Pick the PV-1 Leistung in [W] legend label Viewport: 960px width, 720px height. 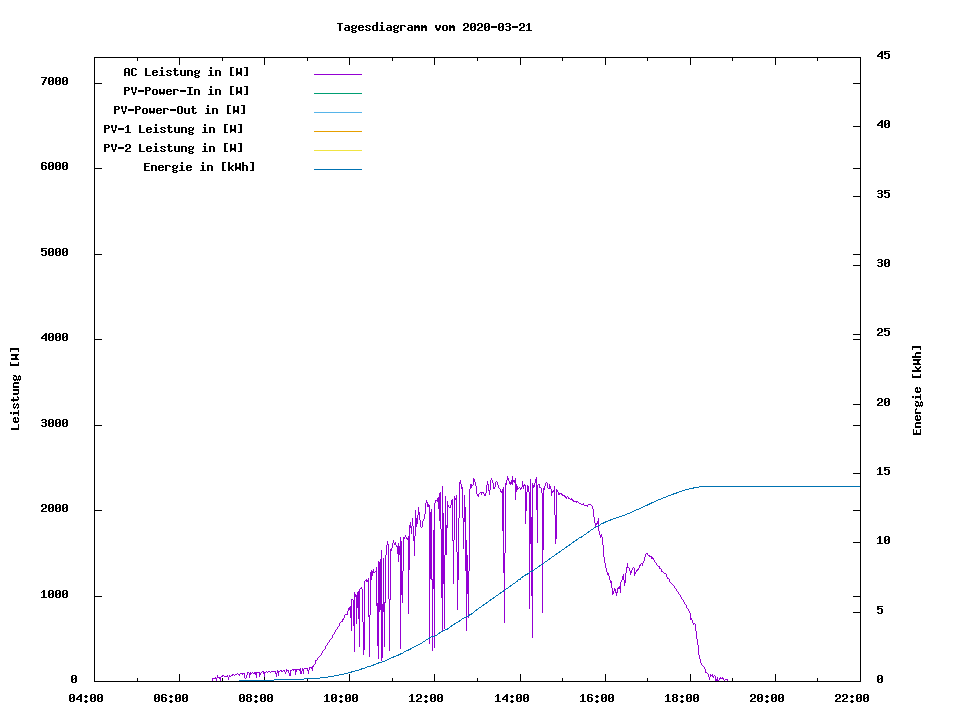[173, 129]
